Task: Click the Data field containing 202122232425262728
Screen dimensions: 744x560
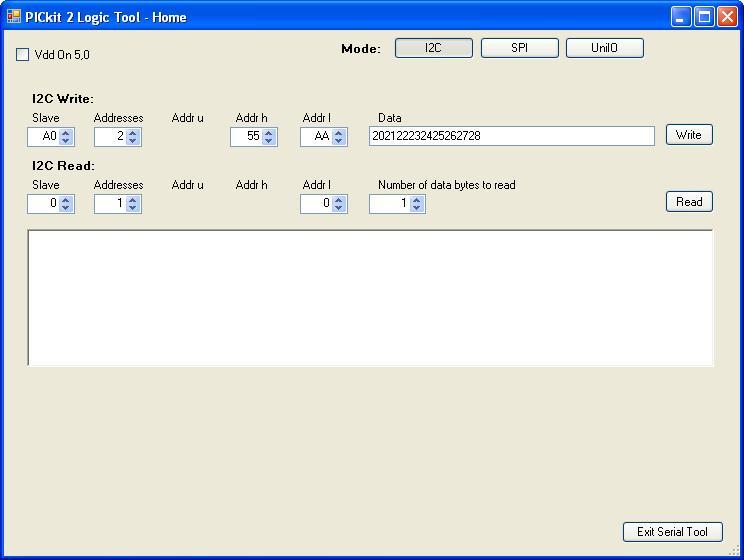Action: 512,136
